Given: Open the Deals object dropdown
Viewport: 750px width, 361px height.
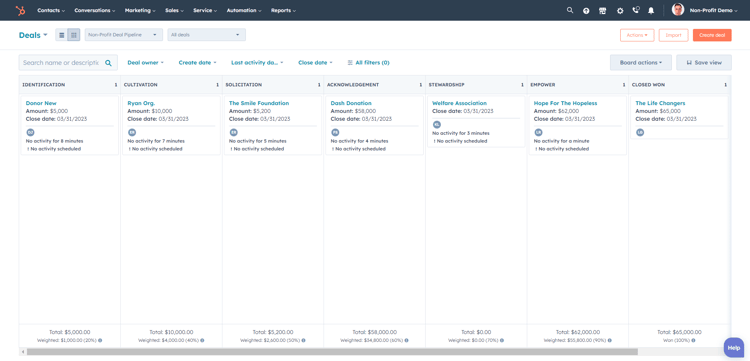Looking at the screenshot, I should [33, 35].
